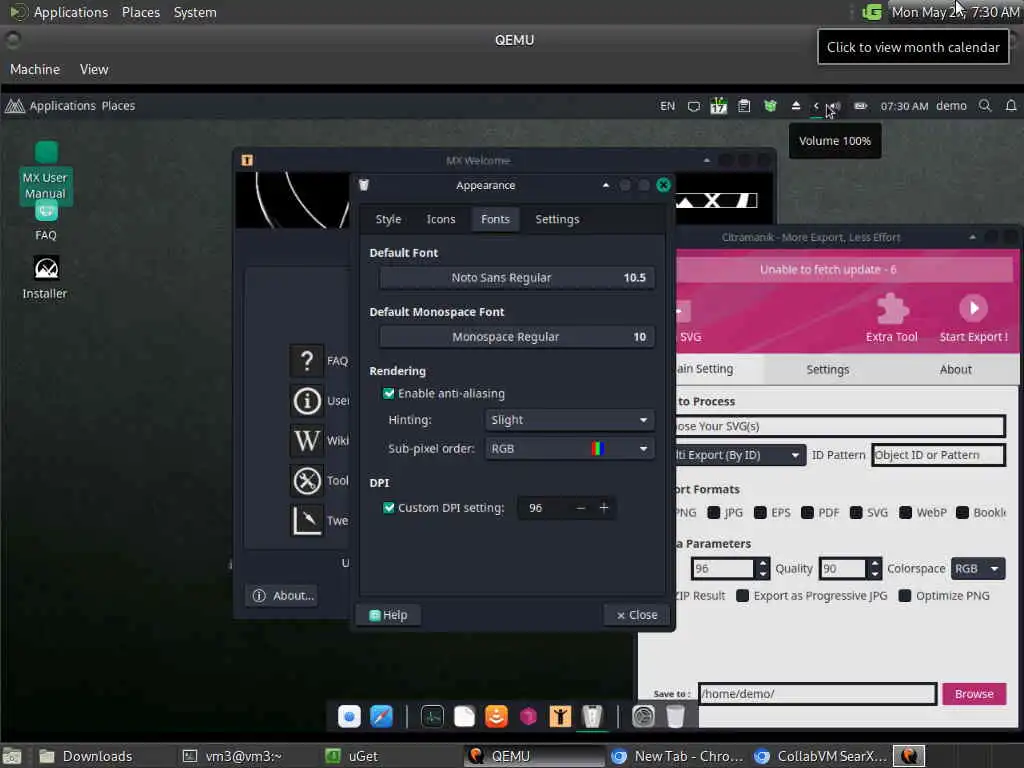Screen dimensions: 1024x768
Task: Click the minus button for custom DPI
Action: [x=581, y=507]
